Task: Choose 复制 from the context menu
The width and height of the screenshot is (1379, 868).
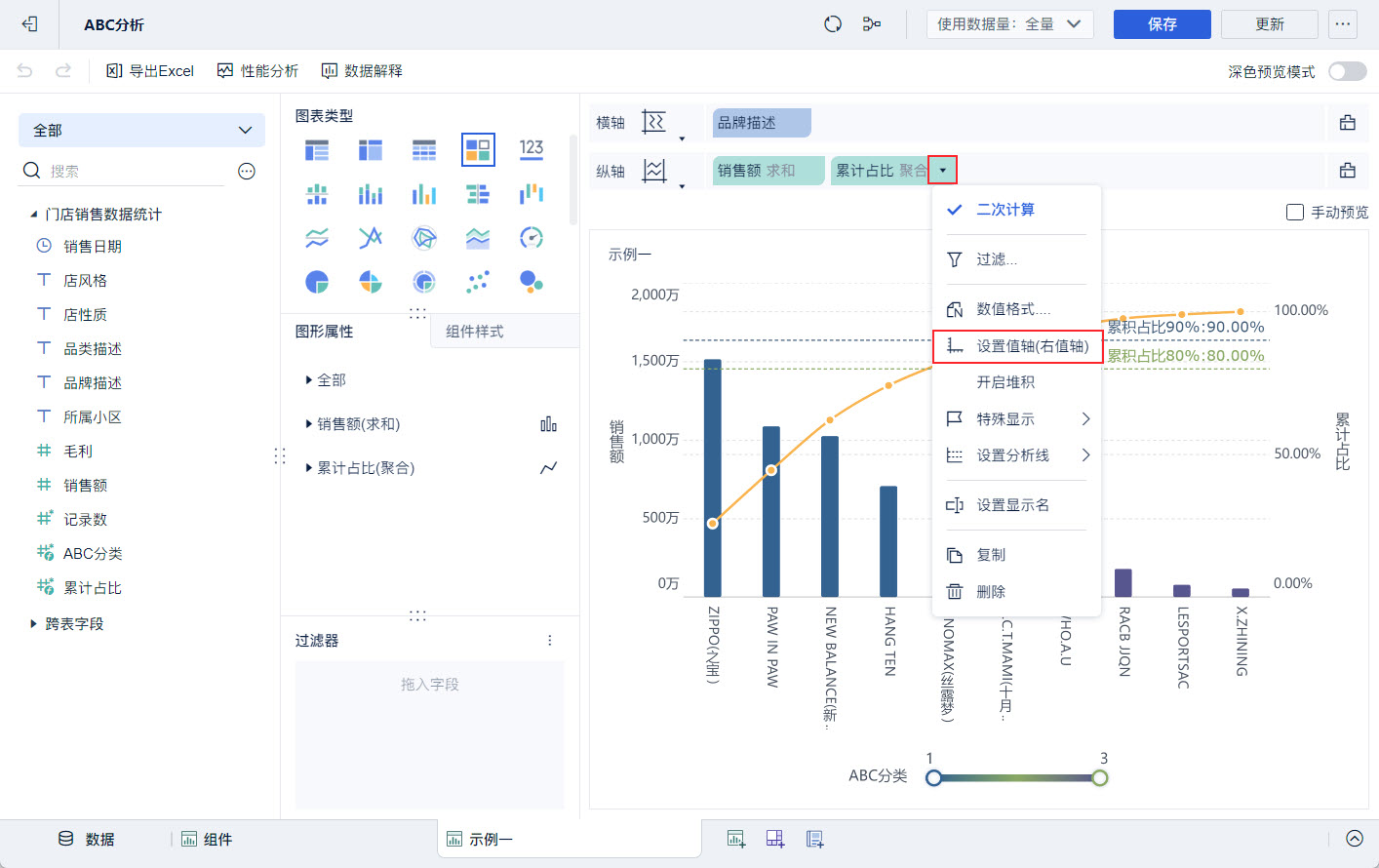Action: pos(1017,555)
